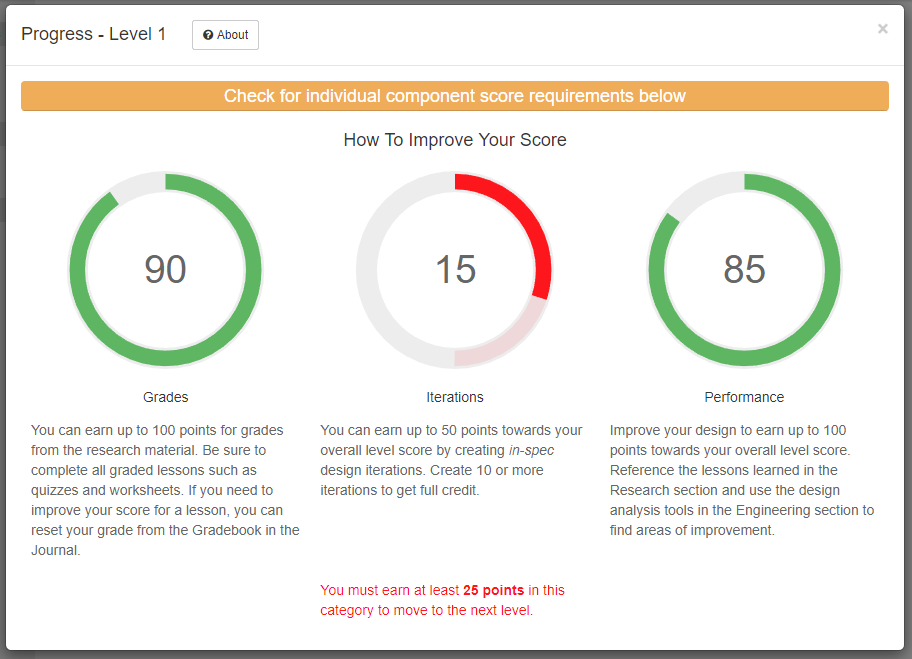The image size is (912, 659).
Task: Select the Grades label
Action: (x=166, y=397)
